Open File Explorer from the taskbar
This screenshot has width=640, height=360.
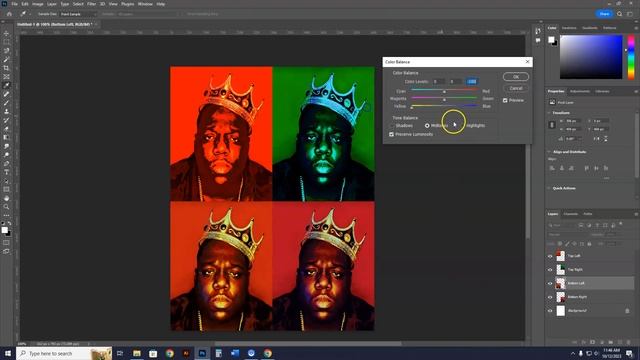tap(137, 353)
